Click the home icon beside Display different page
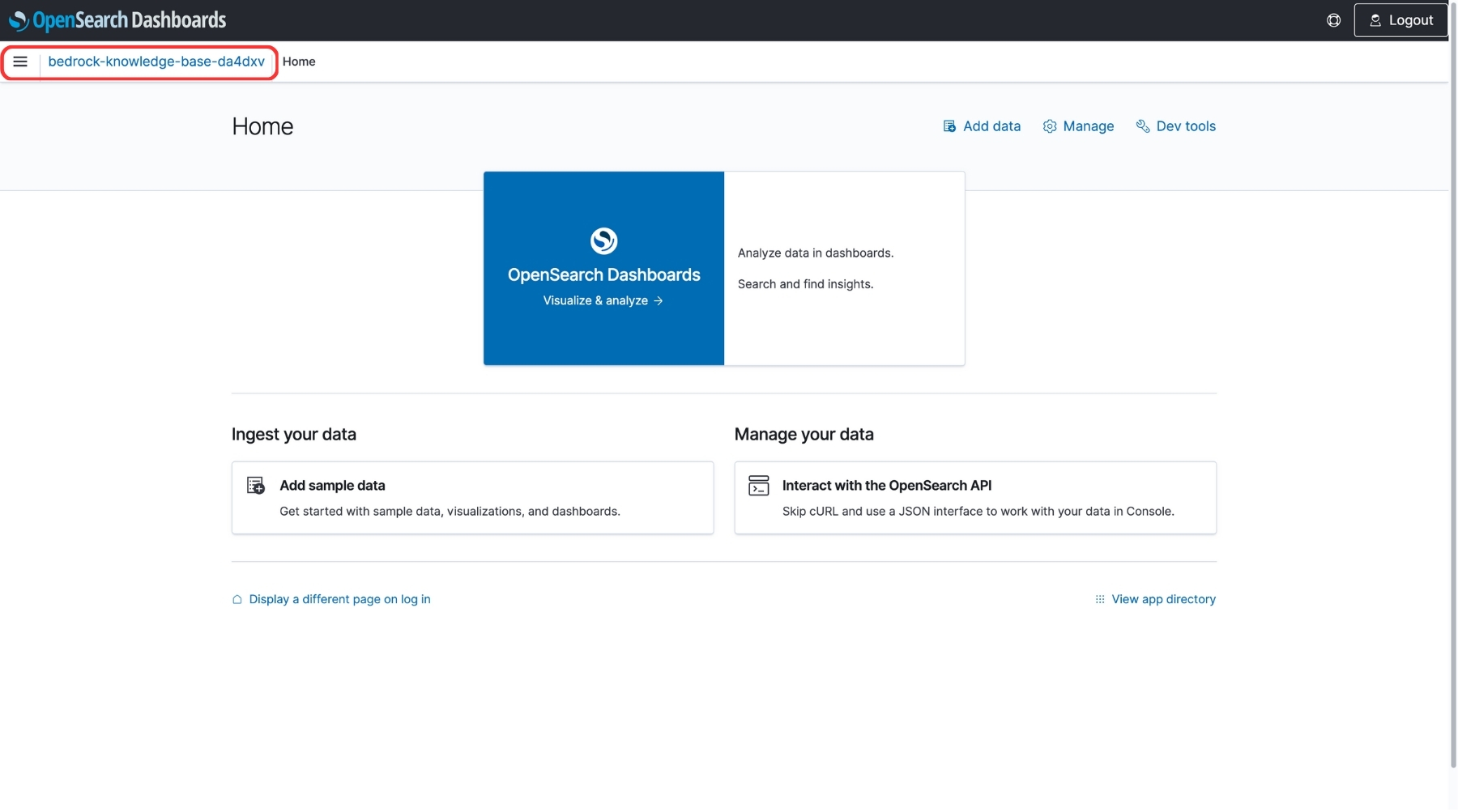 [237, 600]
